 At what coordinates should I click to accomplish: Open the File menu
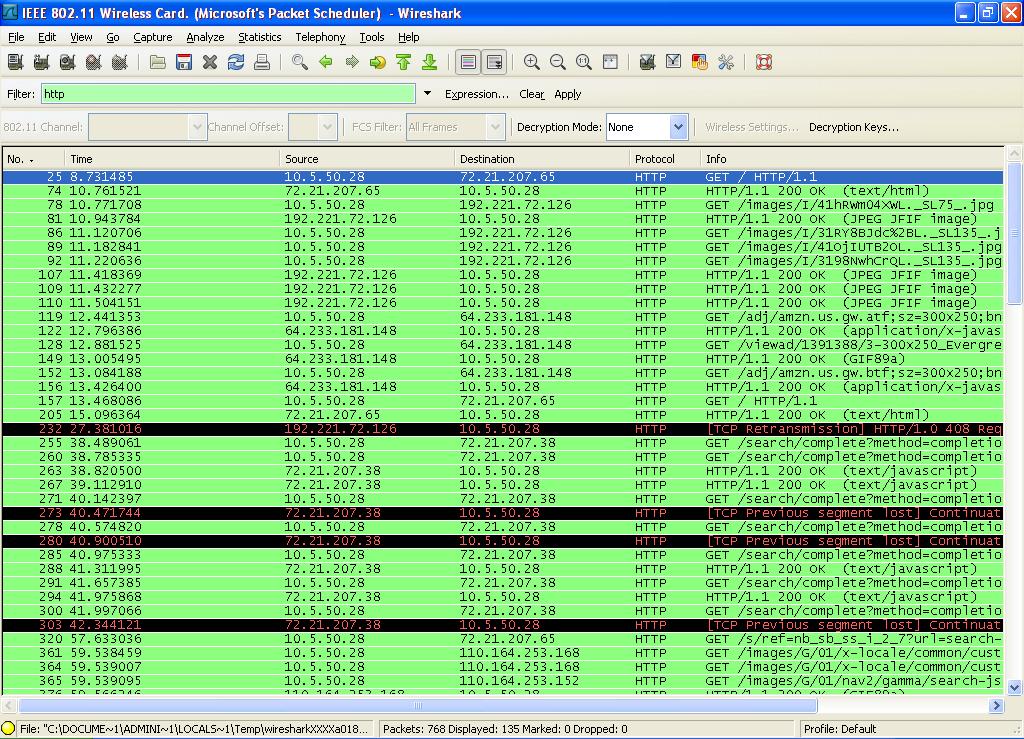pos(16,37)
